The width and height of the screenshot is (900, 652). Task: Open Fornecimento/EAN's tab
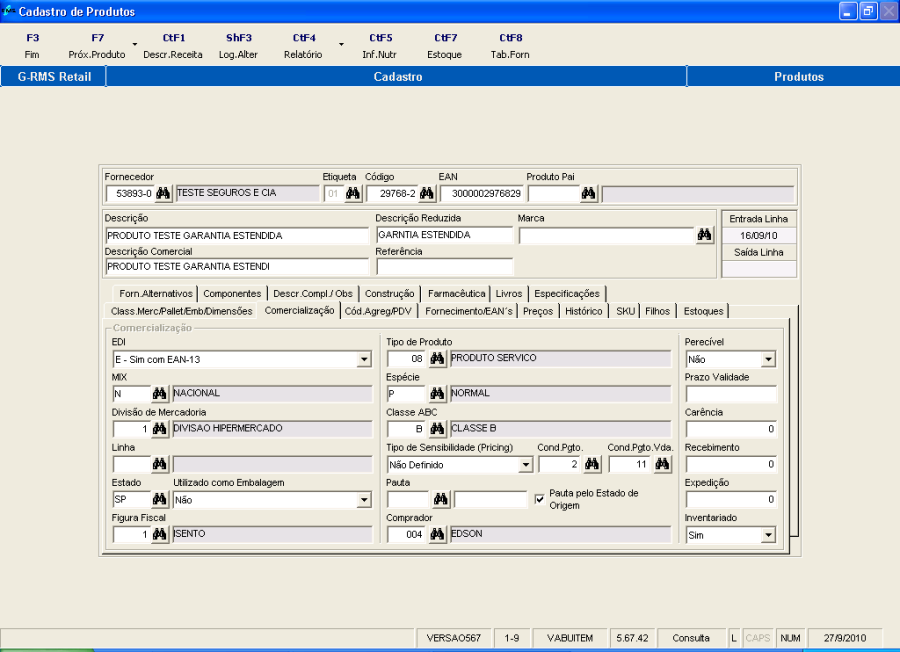(x=468, y=311)
